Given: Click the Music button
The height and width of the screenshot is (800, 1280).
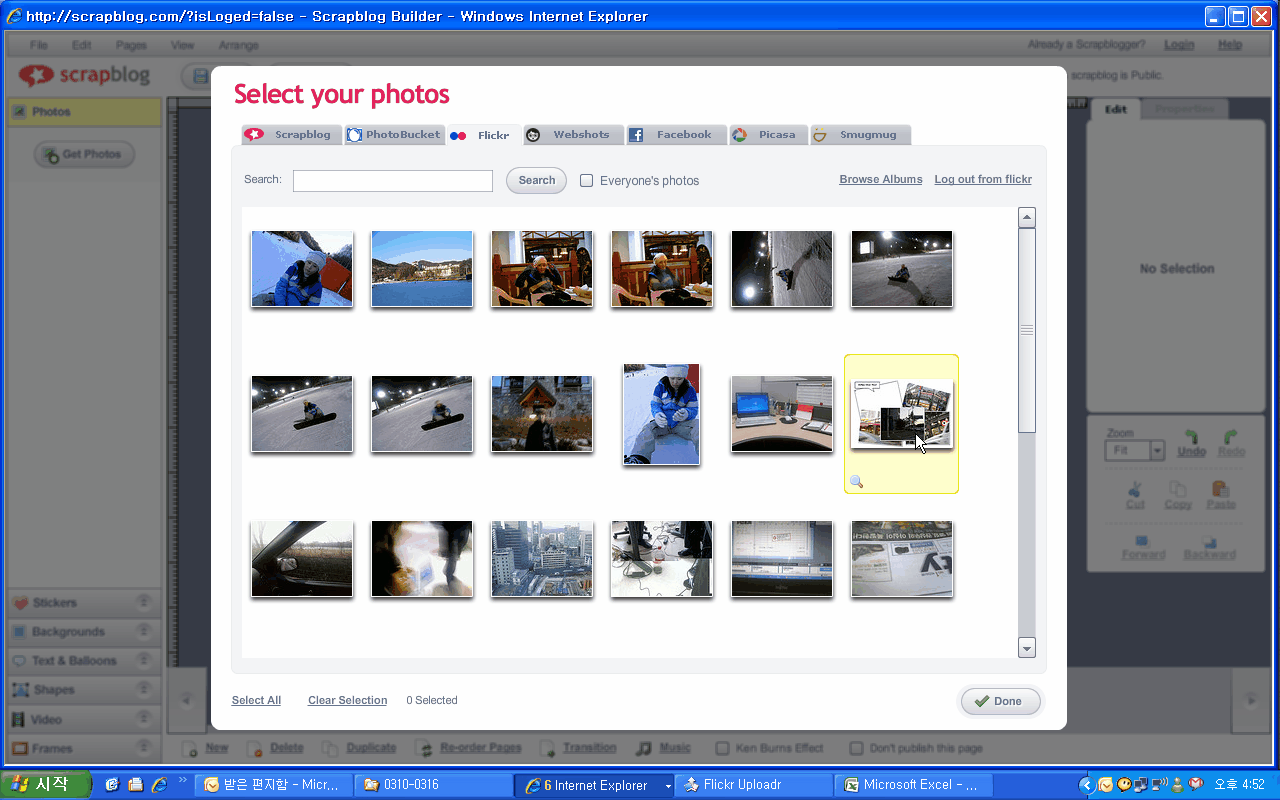Looking at the screenshot, I should [664, 748].
